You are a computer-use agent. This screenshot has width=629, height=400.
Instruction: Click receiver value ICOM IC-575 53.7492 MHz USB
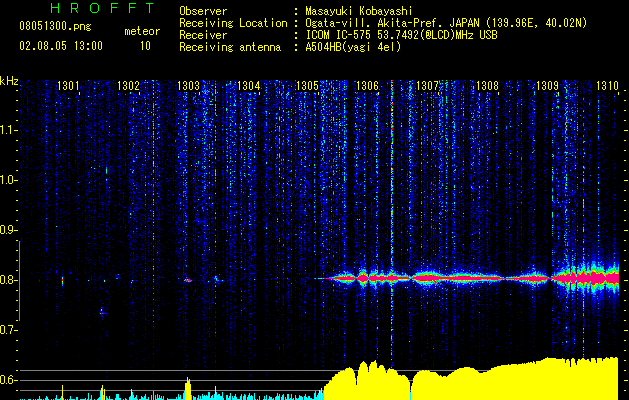coord(401,35)
